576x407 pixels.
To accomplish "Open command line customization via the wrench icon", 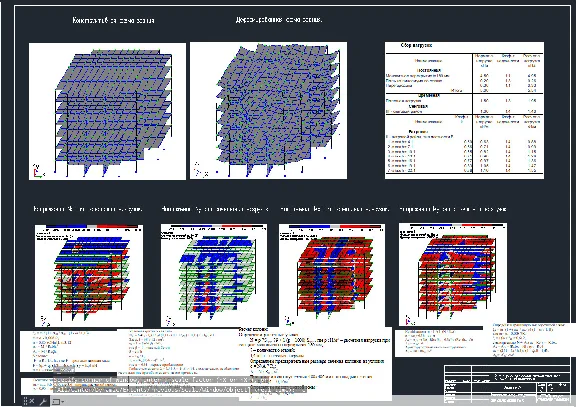I will (43, 401).
